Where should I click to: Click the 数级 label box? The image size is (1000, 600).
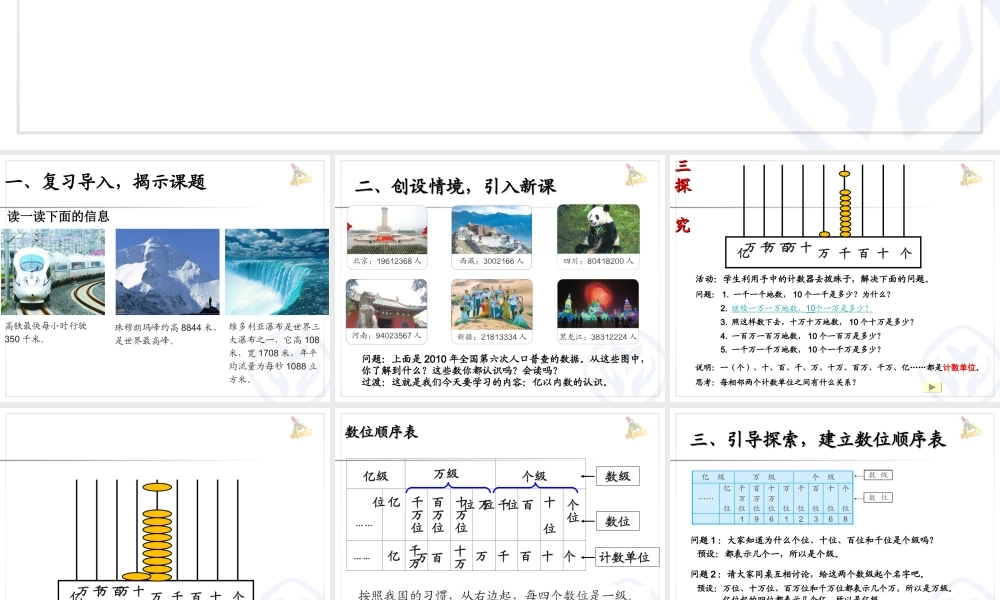point(617,476)
